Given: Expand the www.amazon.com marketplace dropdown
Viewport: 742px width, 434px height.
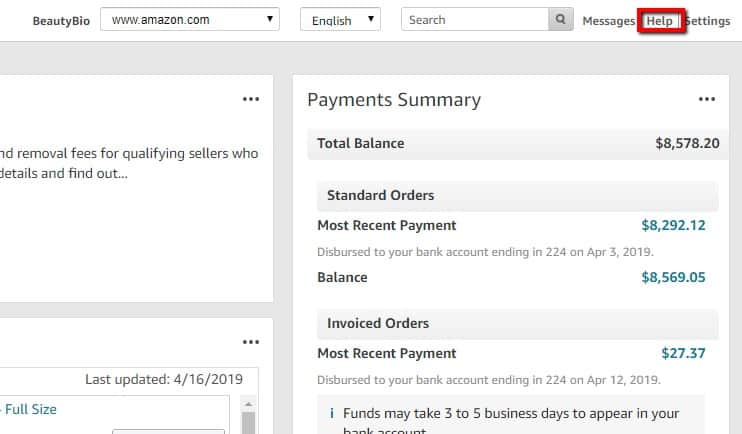Looking at the screenshot, I should [190, 19].
